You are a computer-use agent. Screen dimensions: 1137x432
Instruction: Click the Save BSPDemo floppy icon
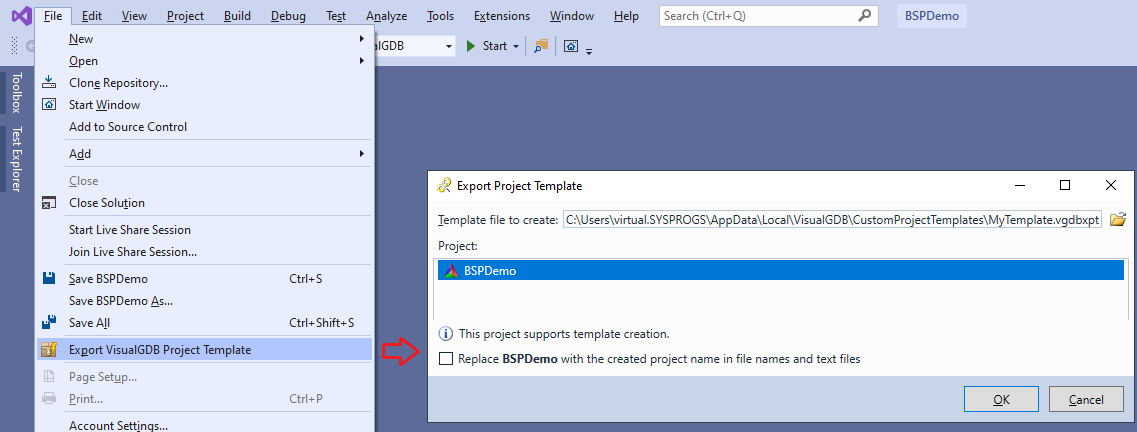[49, 278]
